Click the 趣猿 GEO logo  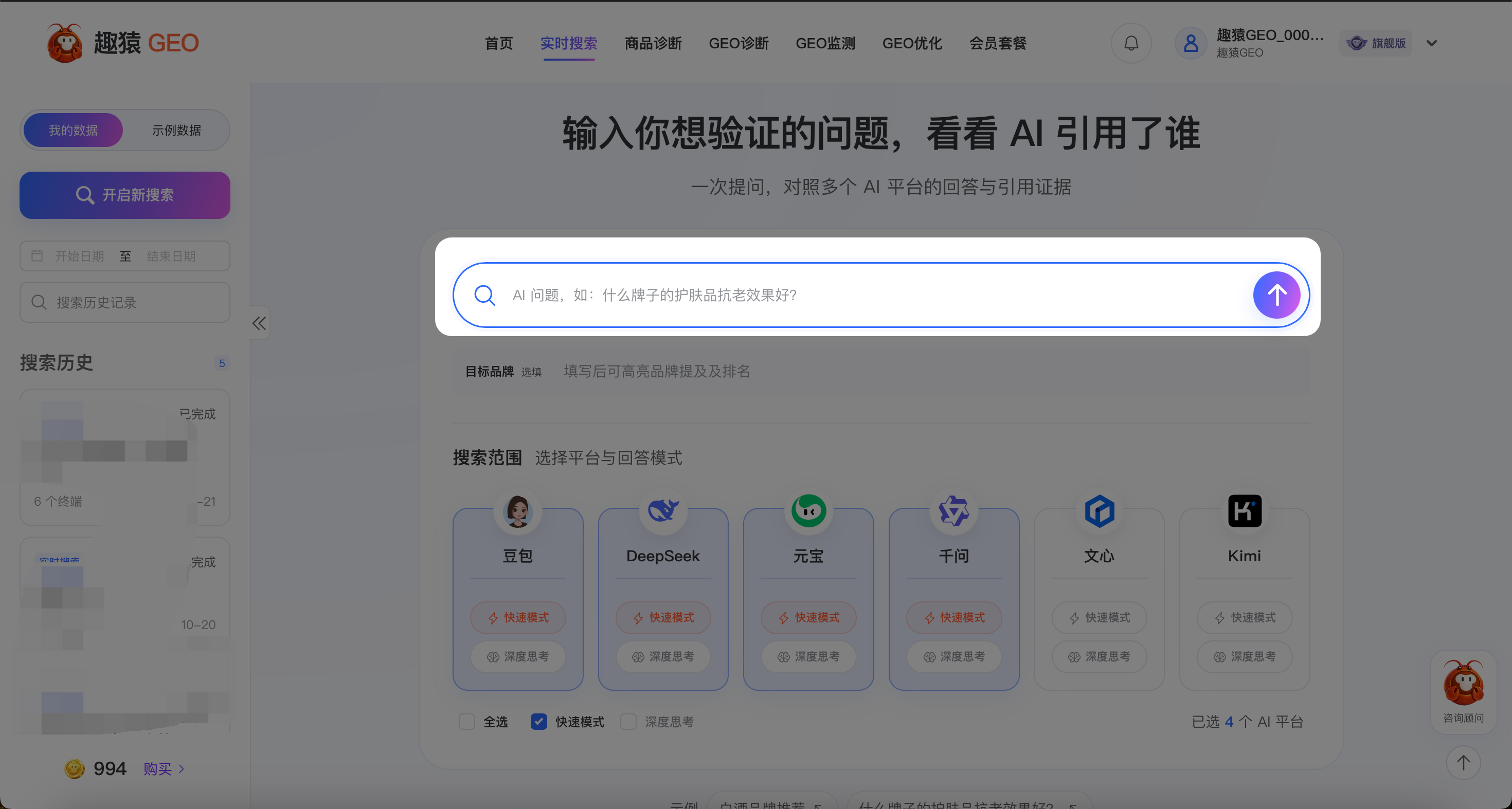click(123, 43)
